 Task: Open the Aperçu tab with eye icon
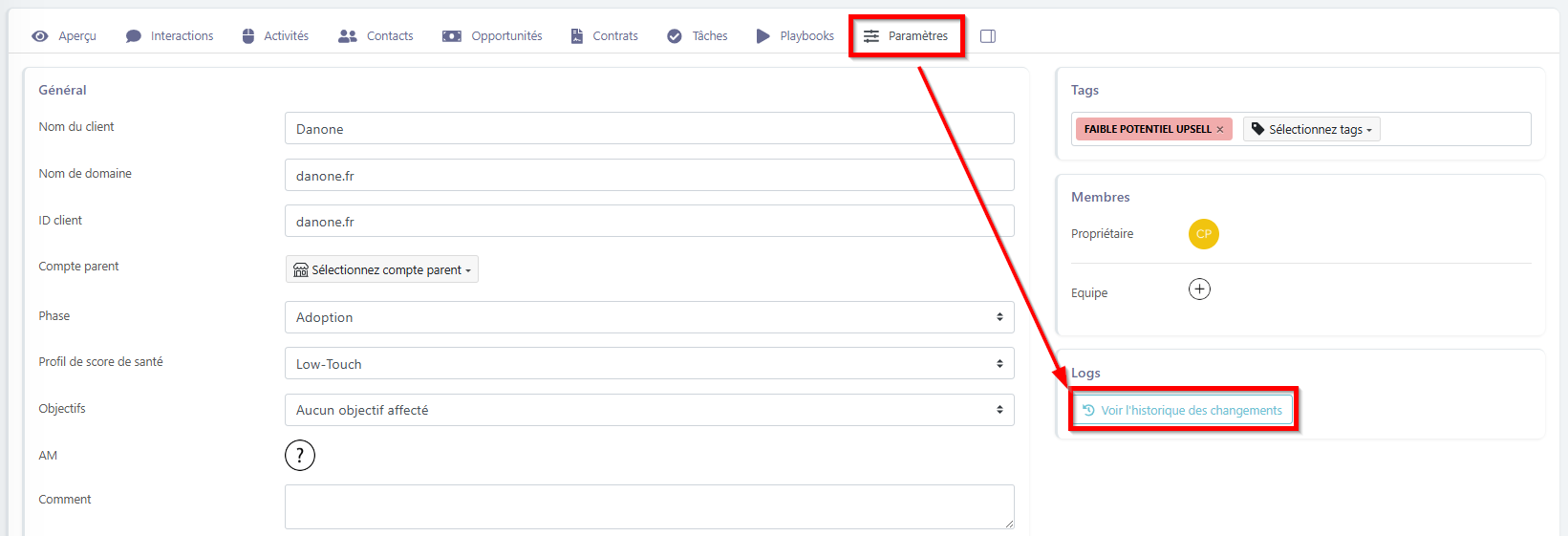point(64,36)
